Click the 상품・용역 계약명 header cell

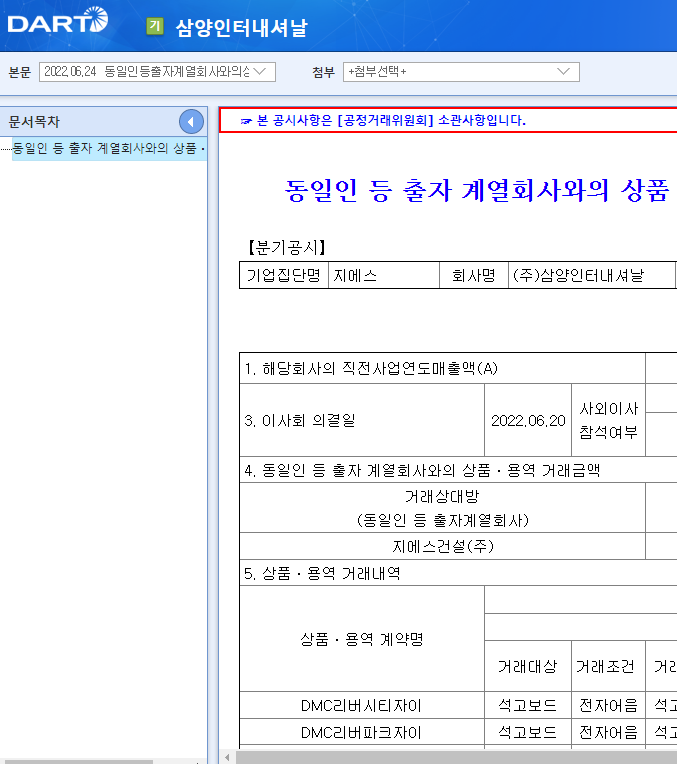tap(362, 639)
